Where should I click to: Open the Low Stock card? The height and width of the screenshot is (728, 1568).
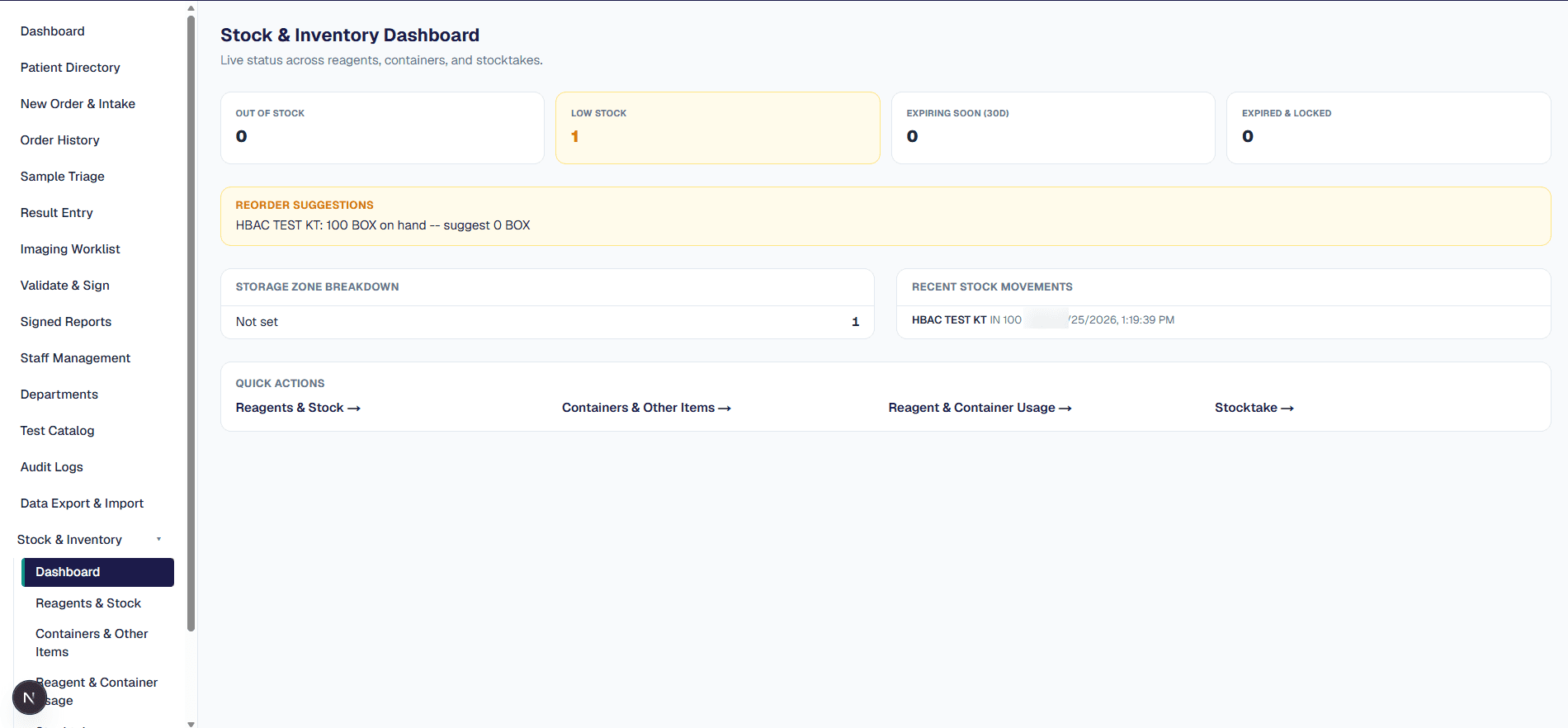[x=718, y=128]
